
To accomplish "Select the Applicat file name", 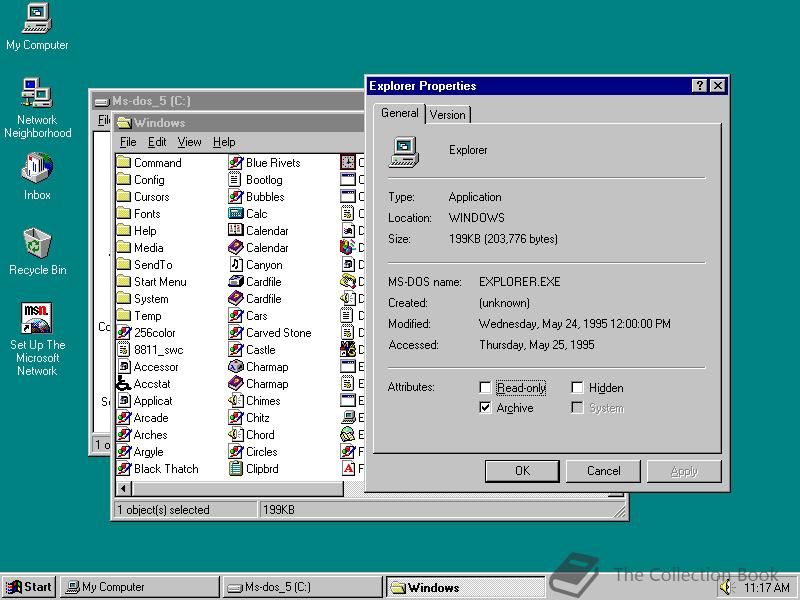I will coord(153,401).
